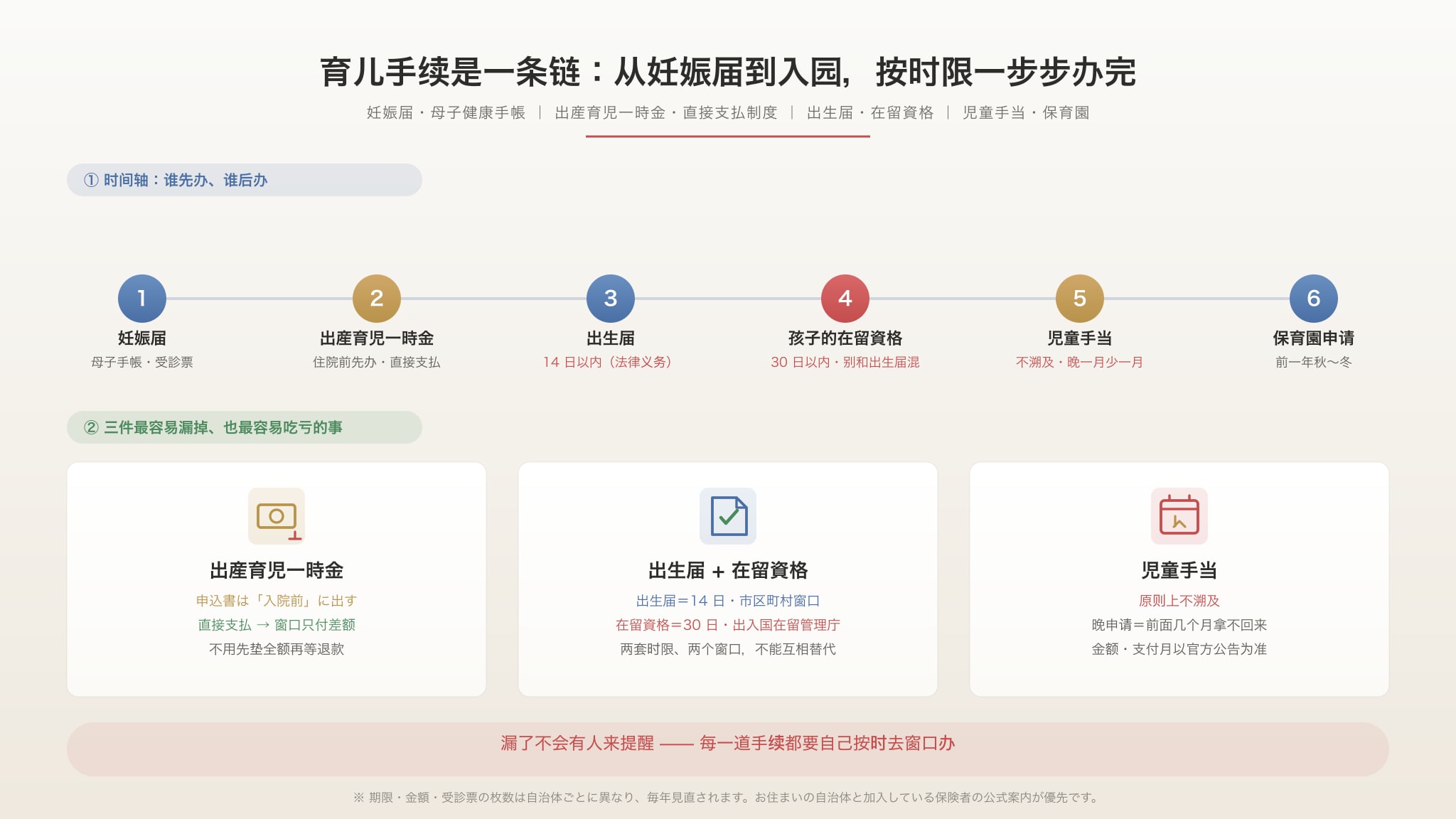Click the banknote icon above 出産育児一時金
1456x819 pixels.
point(277,516)
